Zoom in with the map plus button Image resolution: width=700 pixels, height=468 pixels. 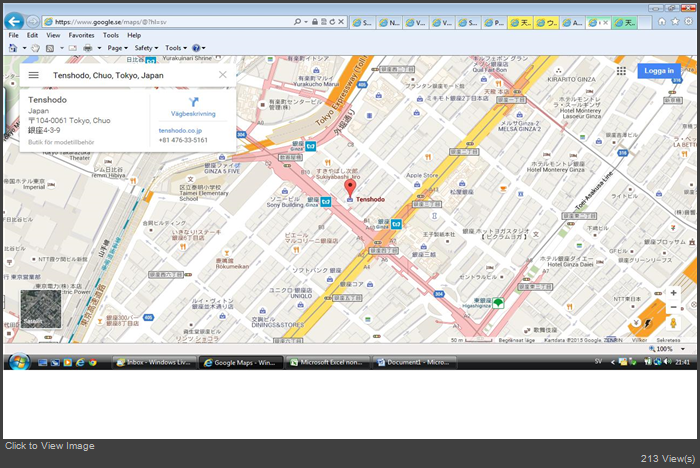(673, 293)
